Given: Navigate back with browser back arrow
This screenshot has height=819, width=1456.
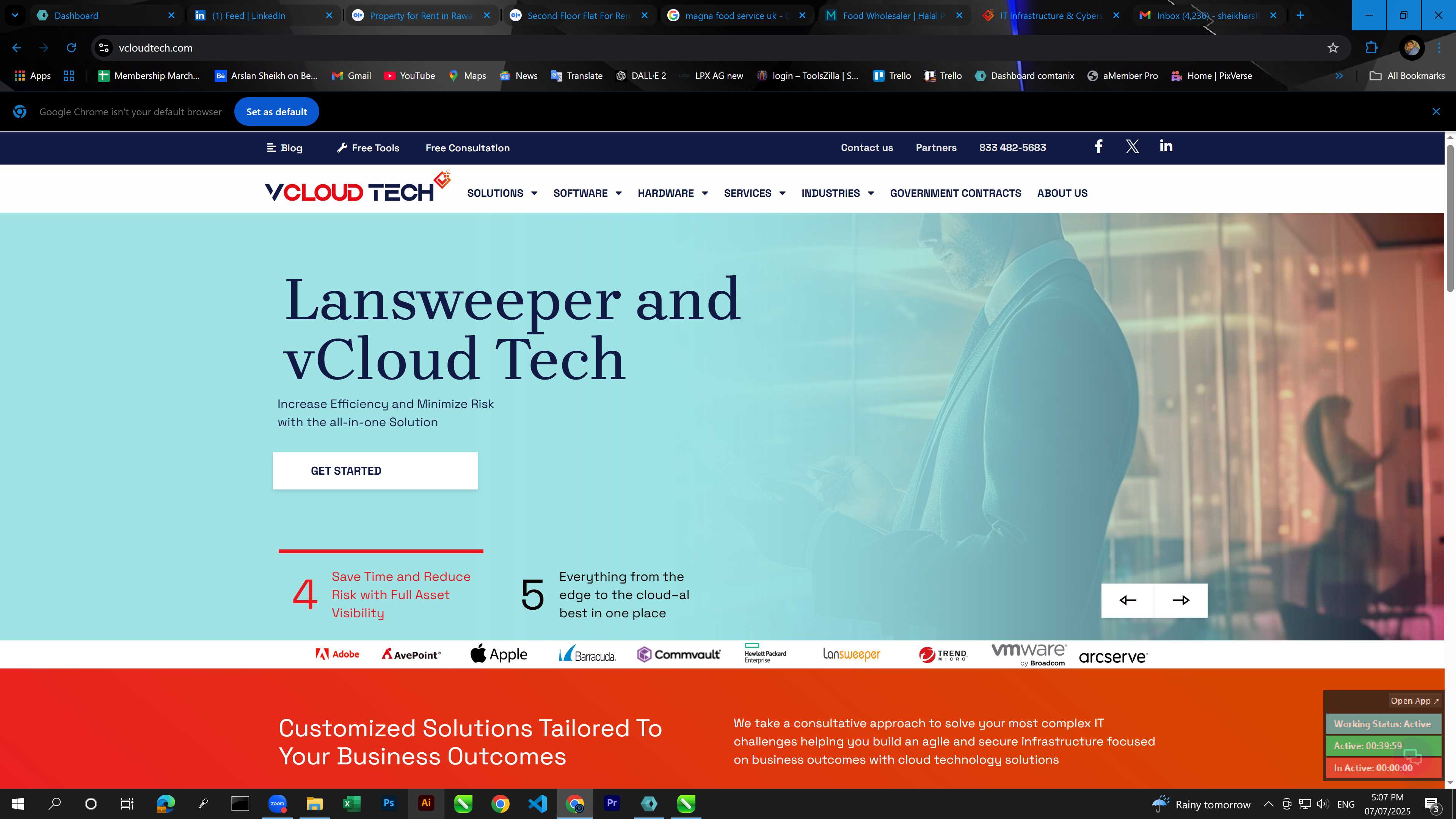Looking at the screenshot, I should coord(17,47).
